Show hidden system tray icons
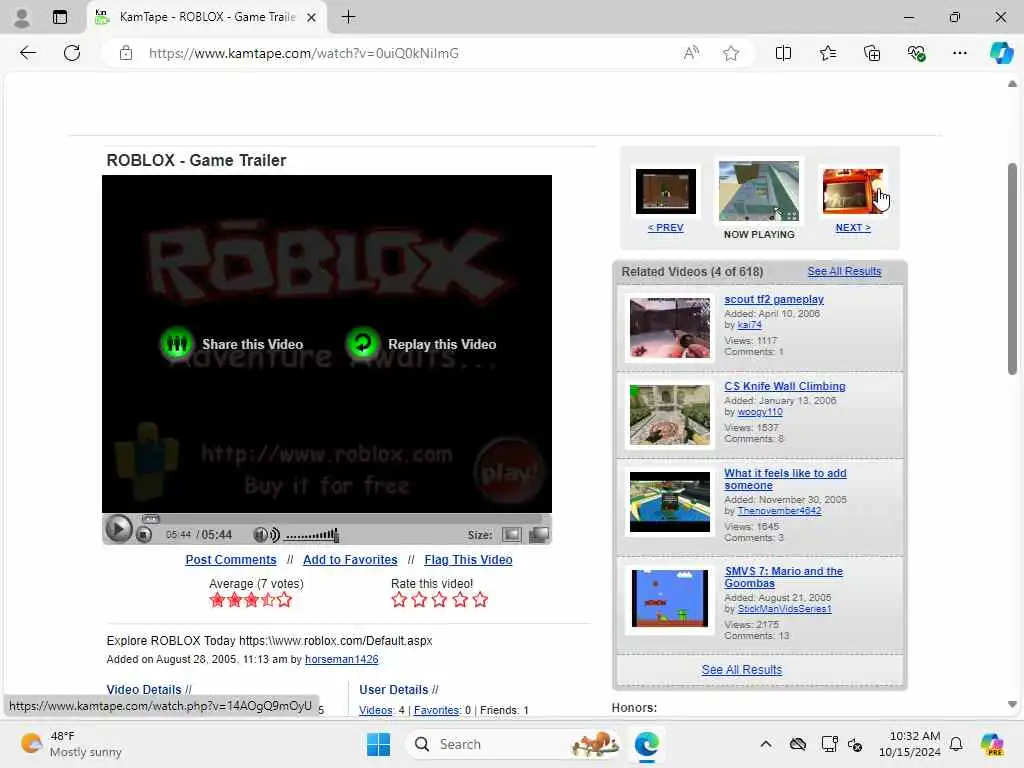 click(x=766, y=744)
